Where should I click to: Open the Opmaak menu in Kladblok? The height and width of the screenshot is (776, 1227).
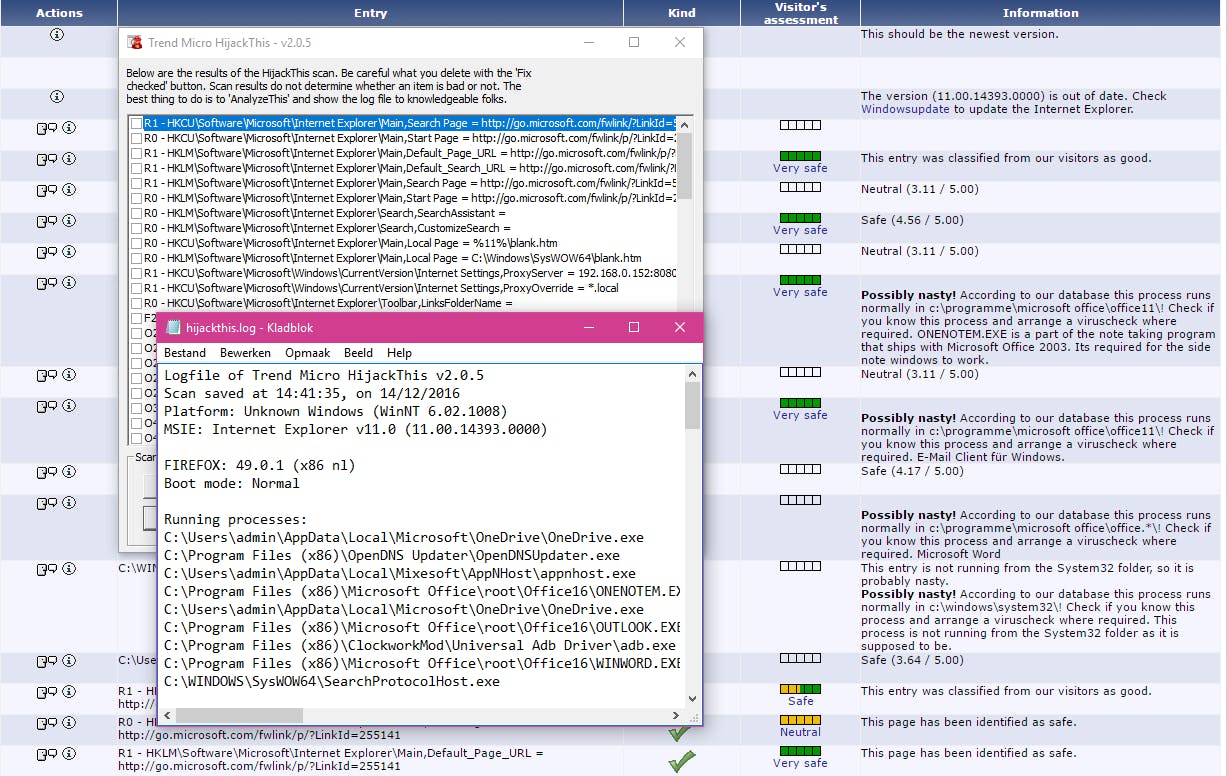coord(308,353)
